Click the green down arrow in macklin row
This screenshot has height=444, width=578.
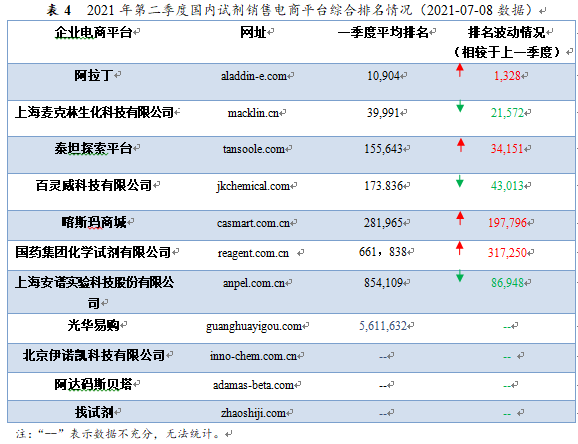(460, 106)
